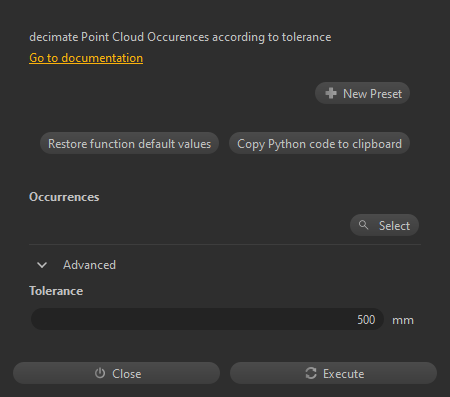Viewport: 450px width, 397px height.
Task: Close the decimate point cloud dialog
Action: tap(117, 373)
